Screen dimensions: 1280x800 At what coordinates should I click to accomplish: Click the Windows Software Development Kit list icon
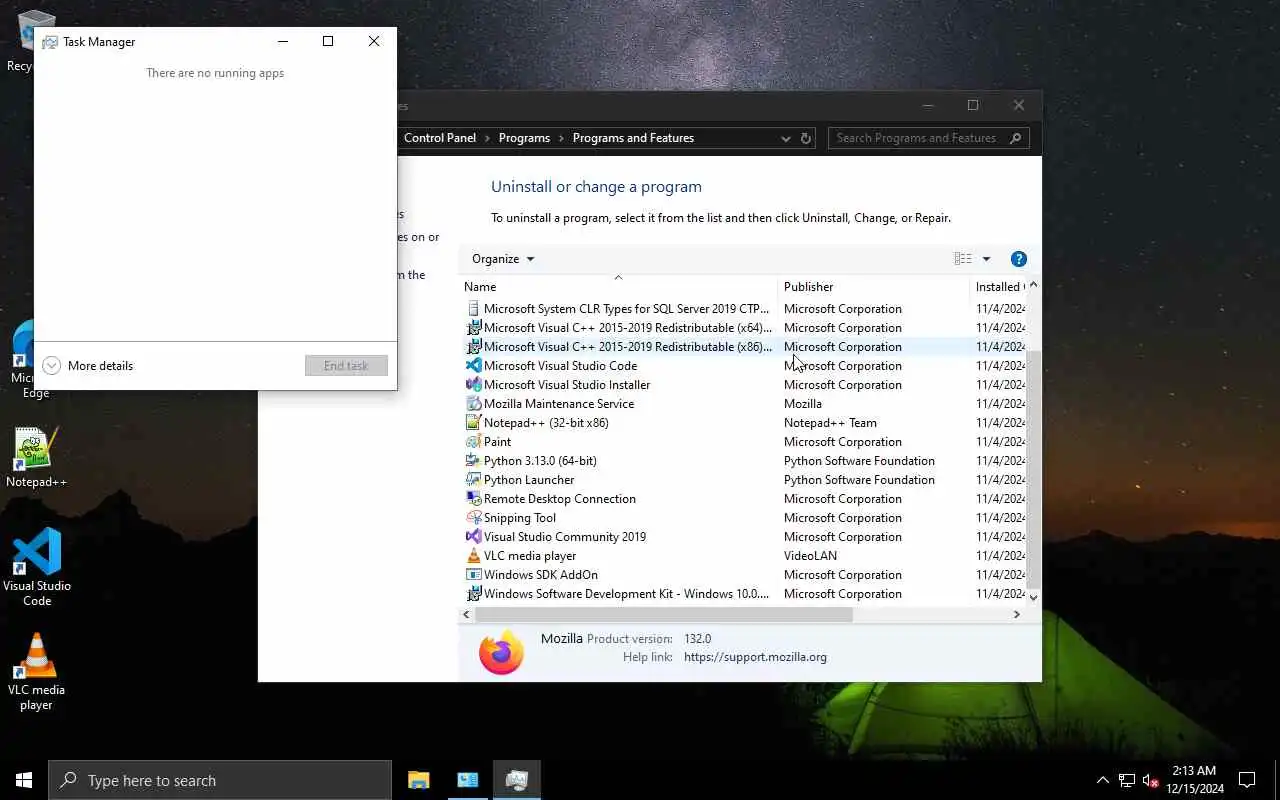pyautogui.click(x=474, y=594)
